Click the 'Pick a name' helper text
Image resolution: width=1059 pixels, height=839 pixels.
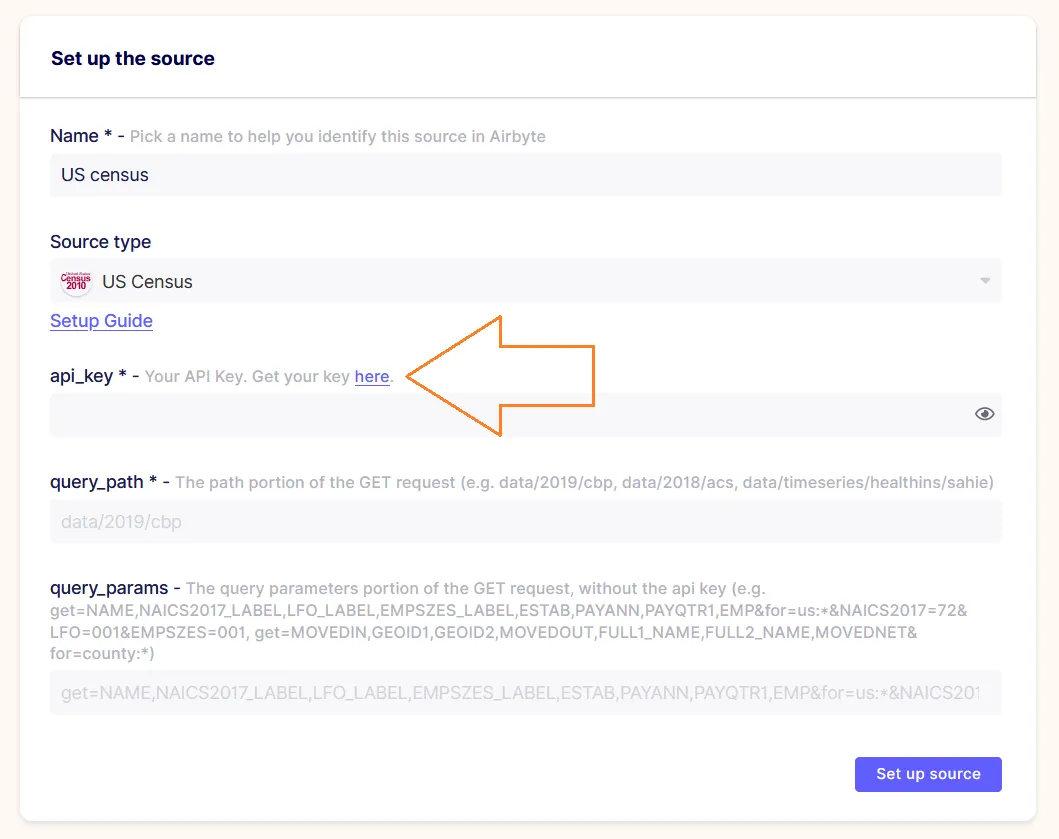pos(338,136)
